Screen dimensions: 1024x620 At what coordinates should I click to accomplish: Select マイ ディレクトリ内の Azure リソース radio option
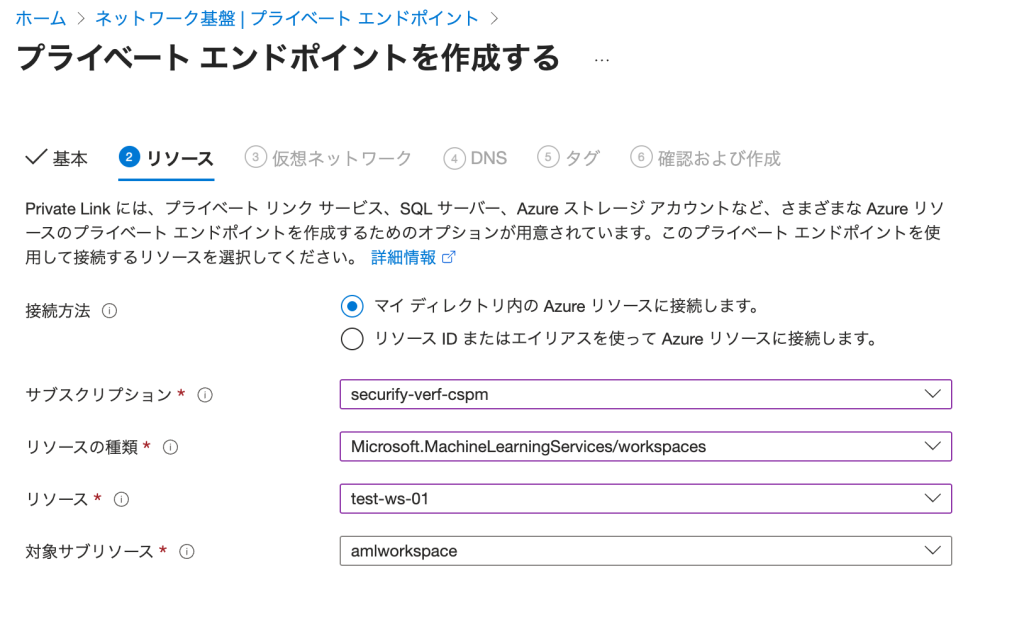click(351, 306)
